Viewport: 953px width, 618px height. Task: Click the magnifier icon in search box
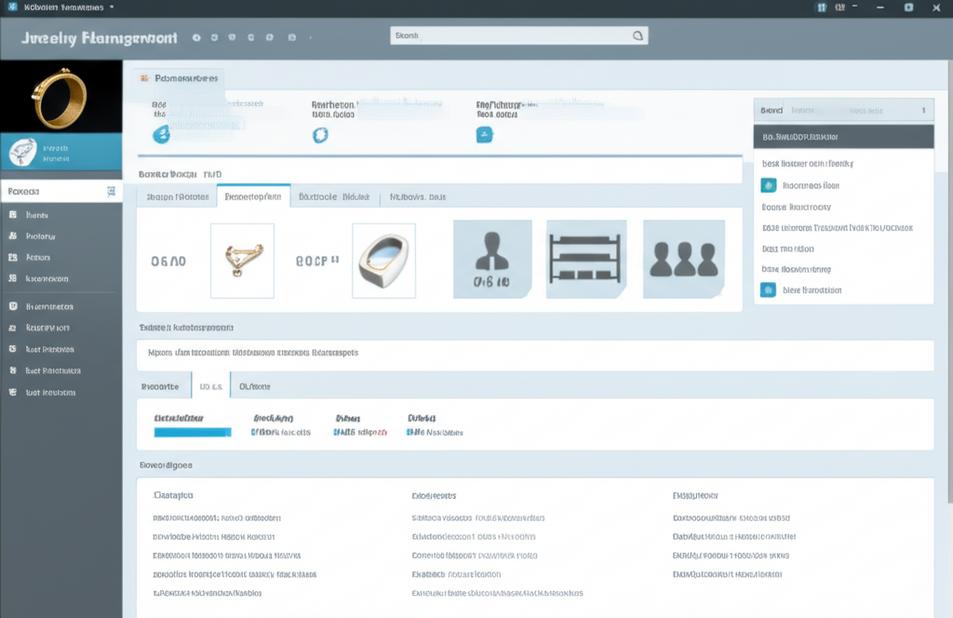pos(637,35)
